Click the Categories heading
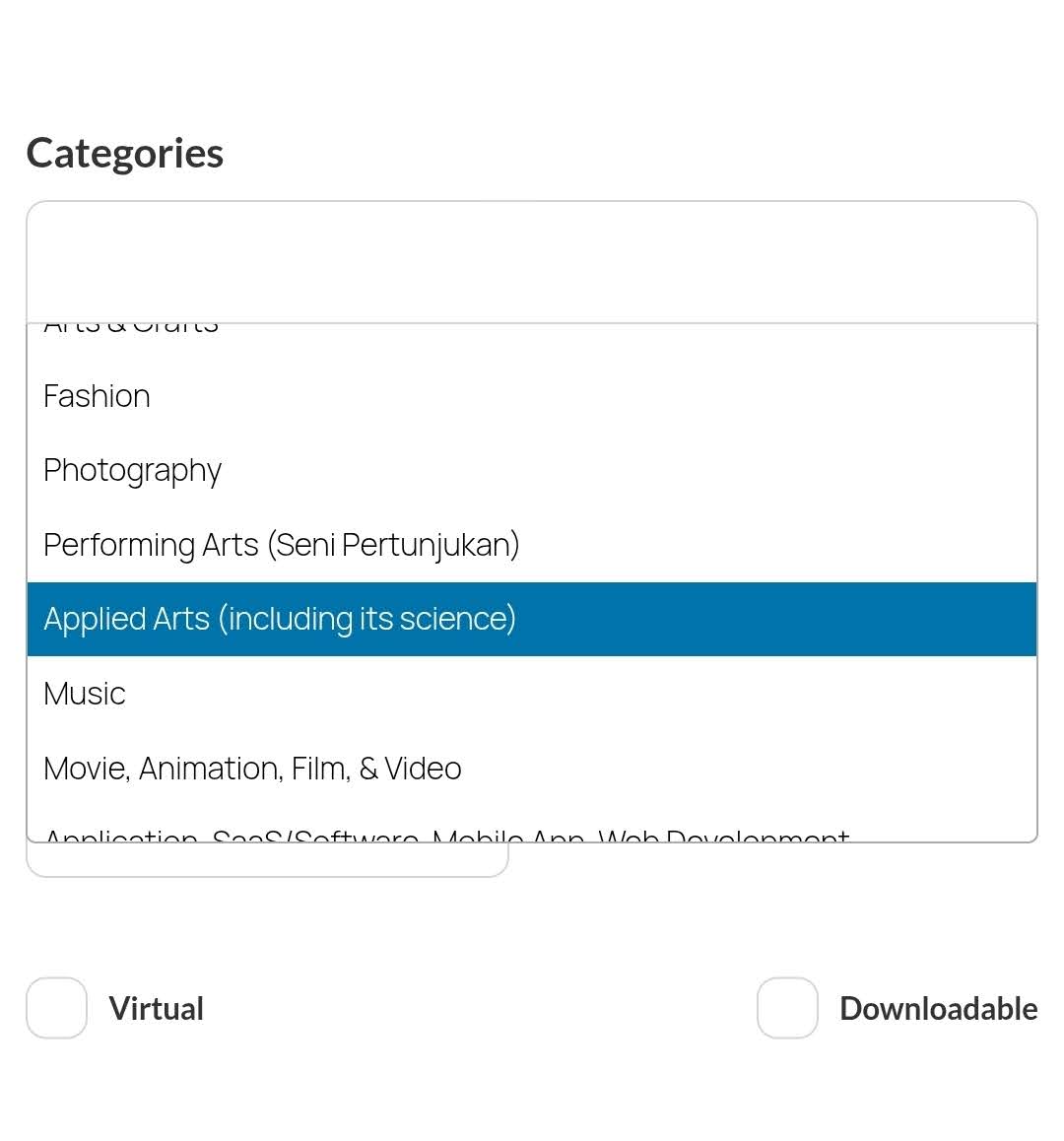Image resolution: width=1064 pixels, height=1141 pixels. click(125, 154)
